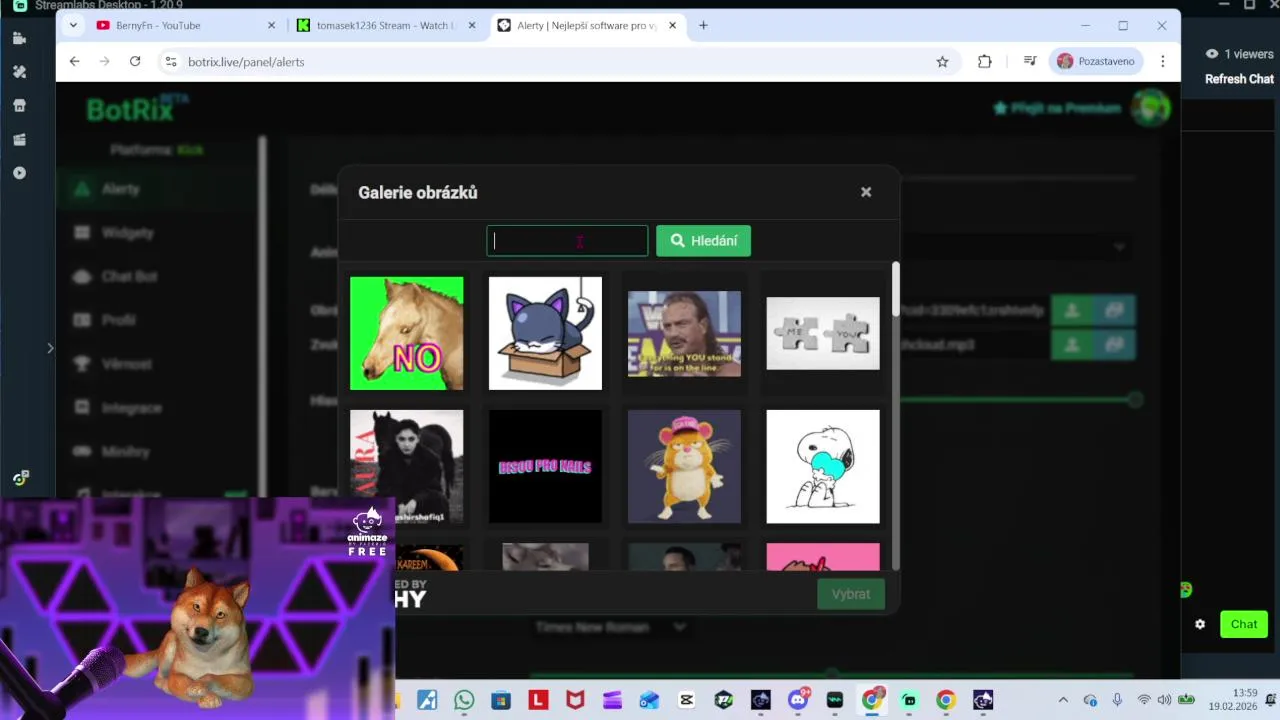Close the Galerie obrázků dialog
Screen dimensions: 1280x720
coord(866,192)
